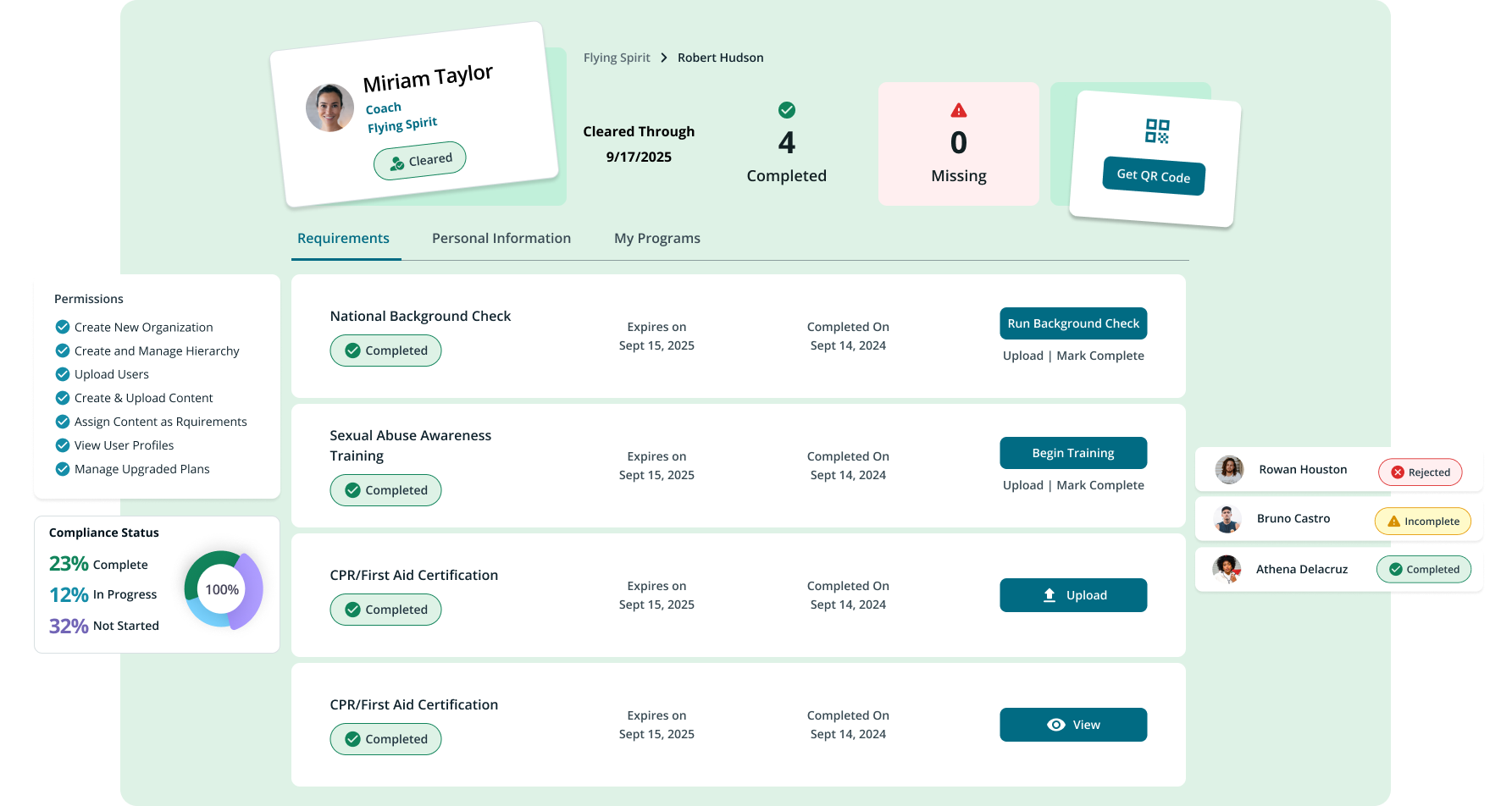The height and width of the screenshot is (806, 1512).
Task: Click Mark Complete under Sexual Abuse Awareness Training
Action: pos(1099,484)
